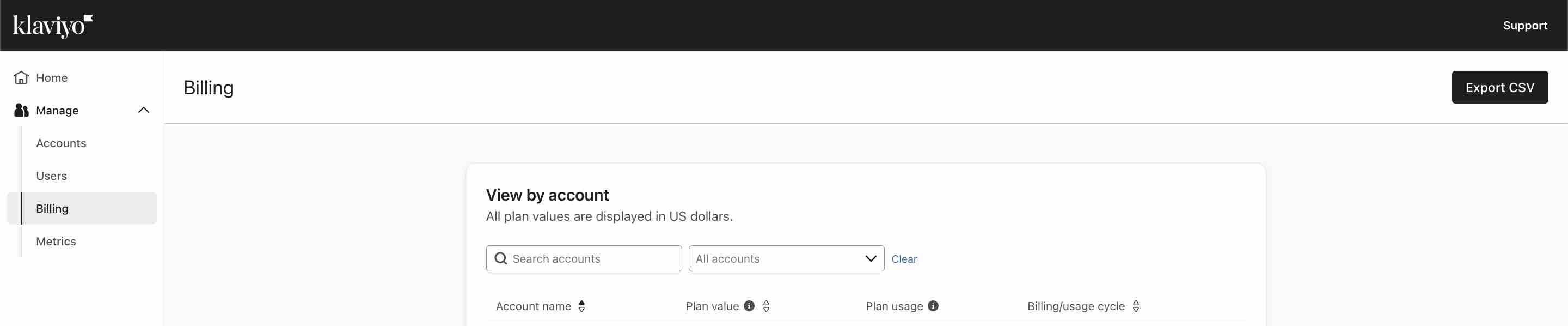1568x326 pixels.
Task: Select Billing in the sidebar
Action: point(52,209)
